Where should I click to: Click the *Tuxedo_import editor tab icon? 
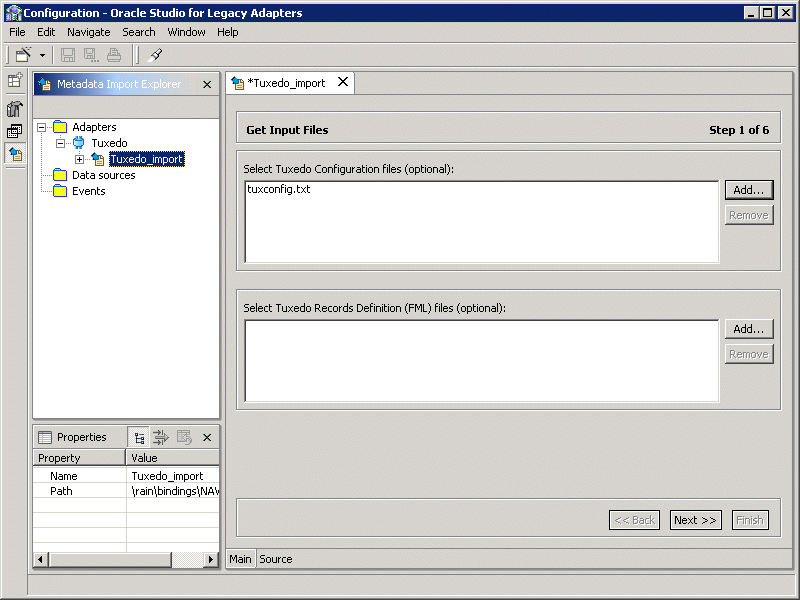coord(237,83)
